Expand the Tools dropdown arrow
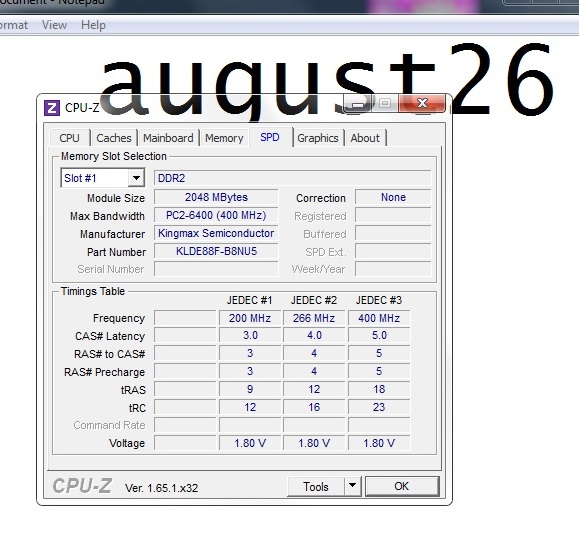This screenshot has width=579, height=535. pyautogui.click(x=353, y=486)
